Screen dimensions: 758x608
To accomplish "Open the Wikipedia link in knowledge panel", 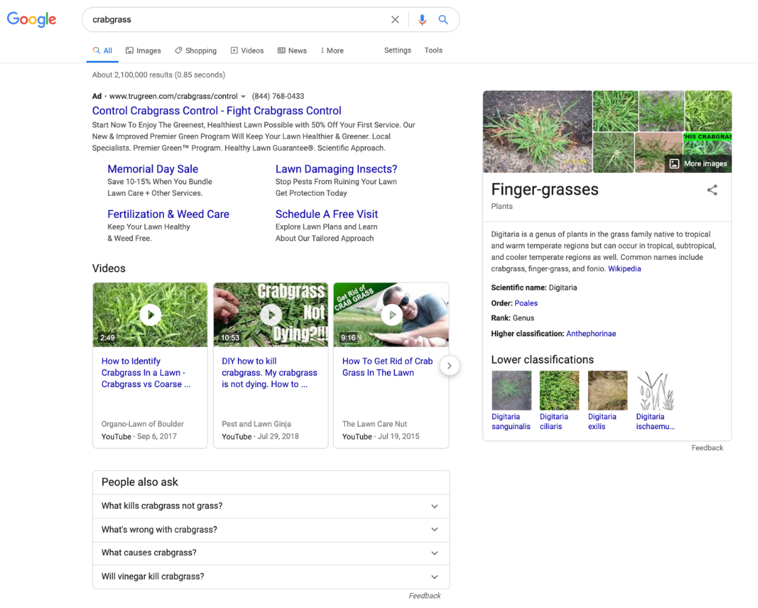I will [624, 269].
